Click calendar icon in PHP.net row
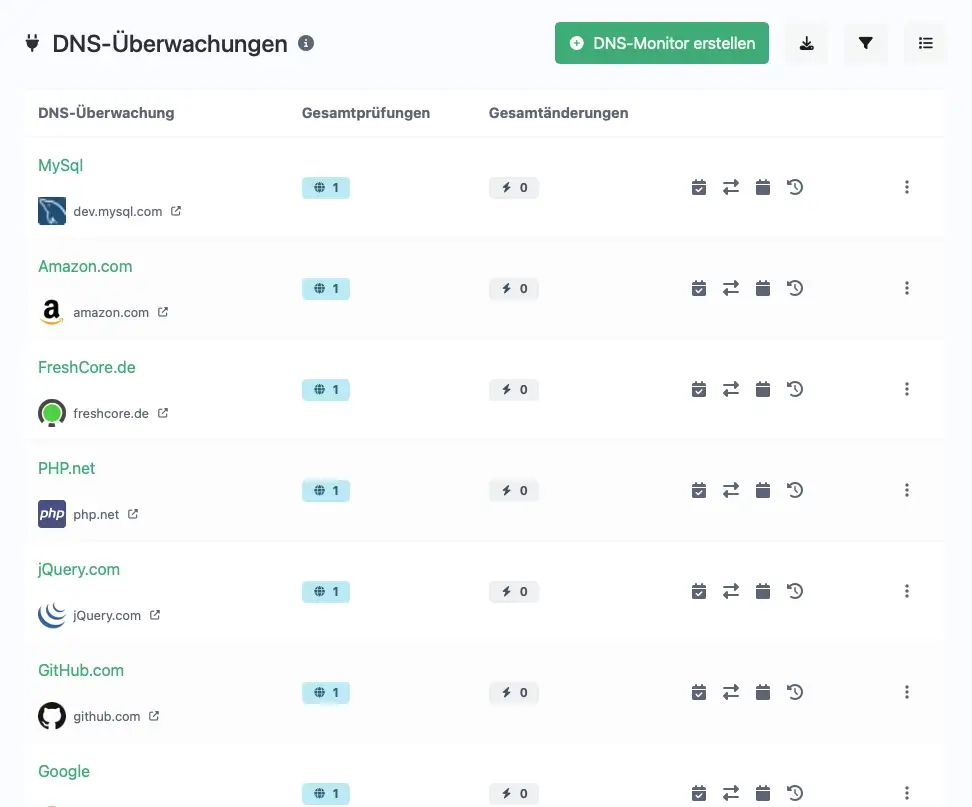 click(763, 490)
